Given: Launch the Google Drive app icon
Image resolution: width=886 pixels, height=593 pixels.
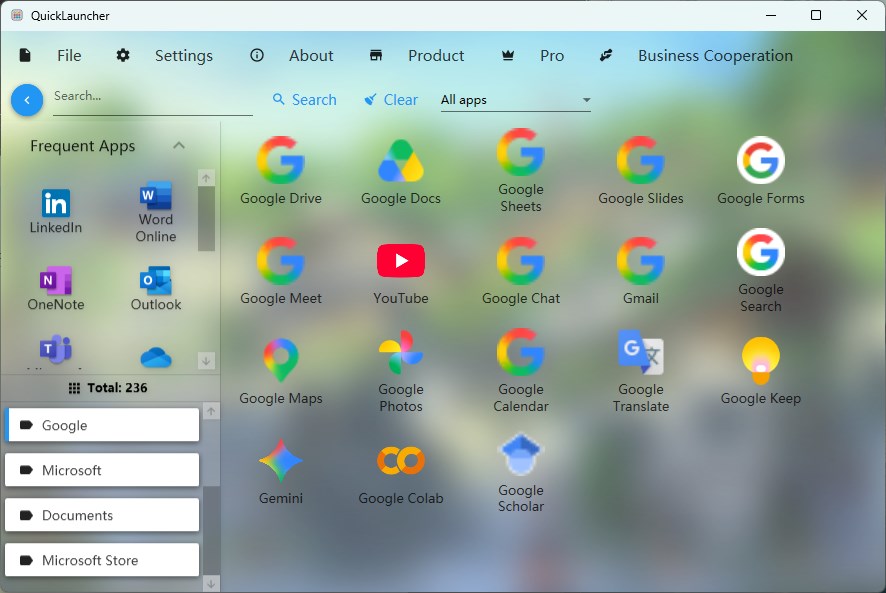Looking at the screenshot, I should click(280, 160).
